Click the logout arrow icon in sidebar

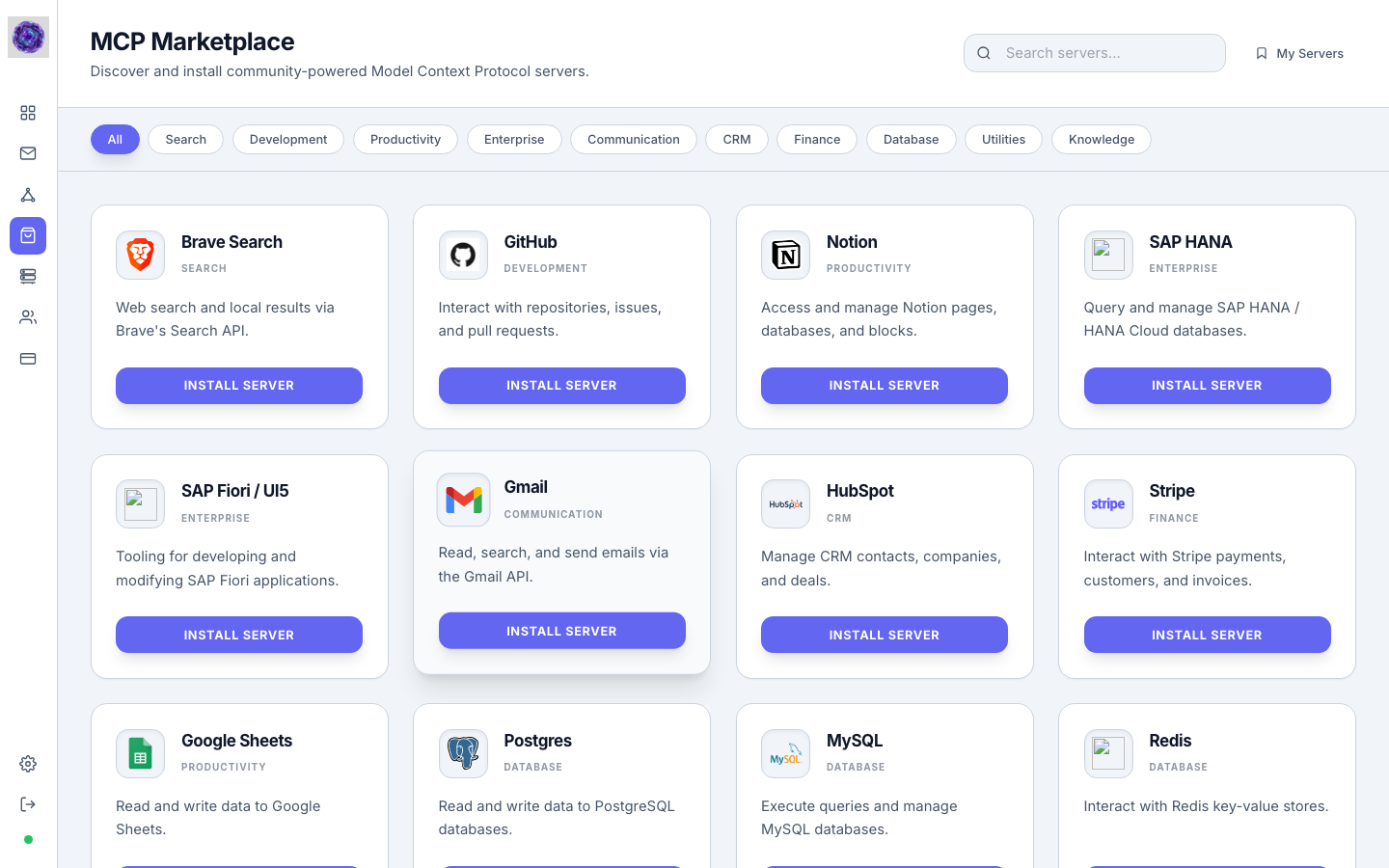point(28,804)
